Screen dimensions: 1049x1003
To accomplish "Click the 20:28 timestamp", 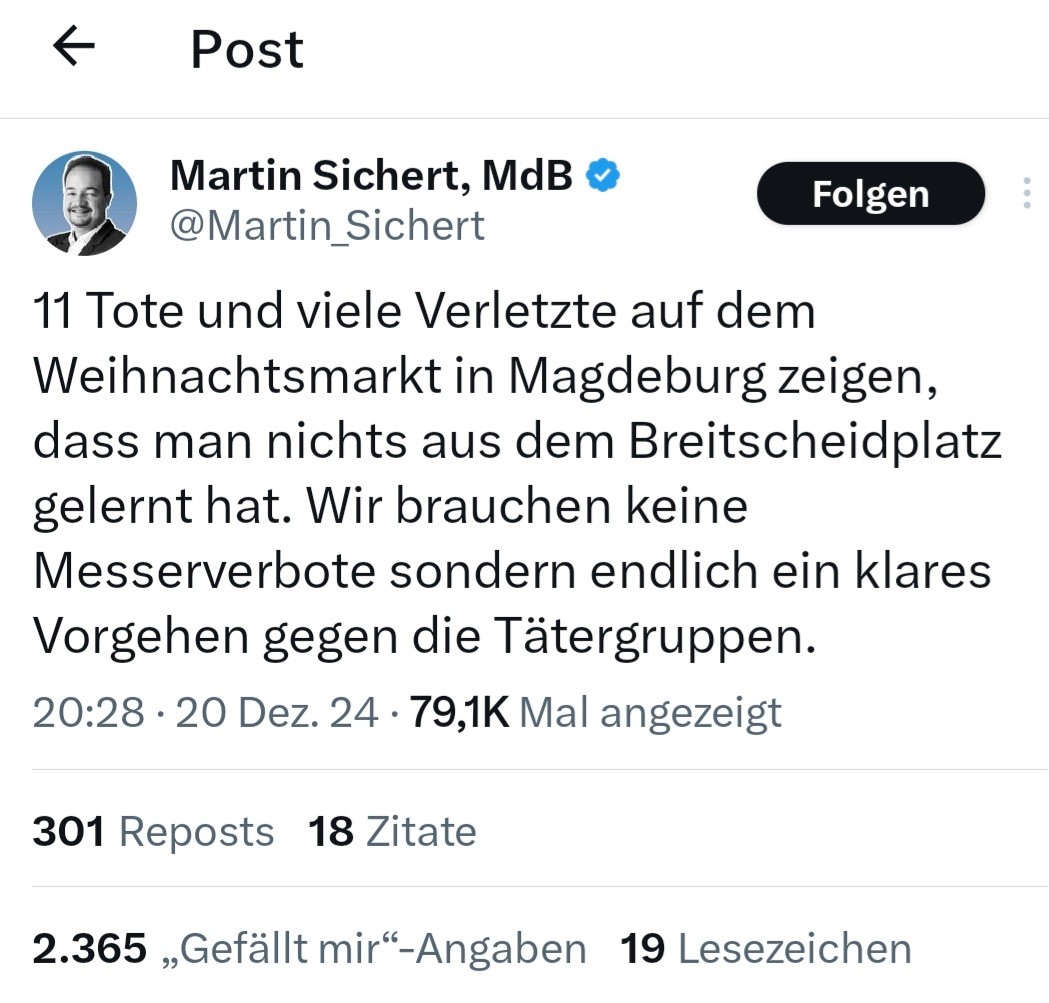I will click(x=87, y=713).
